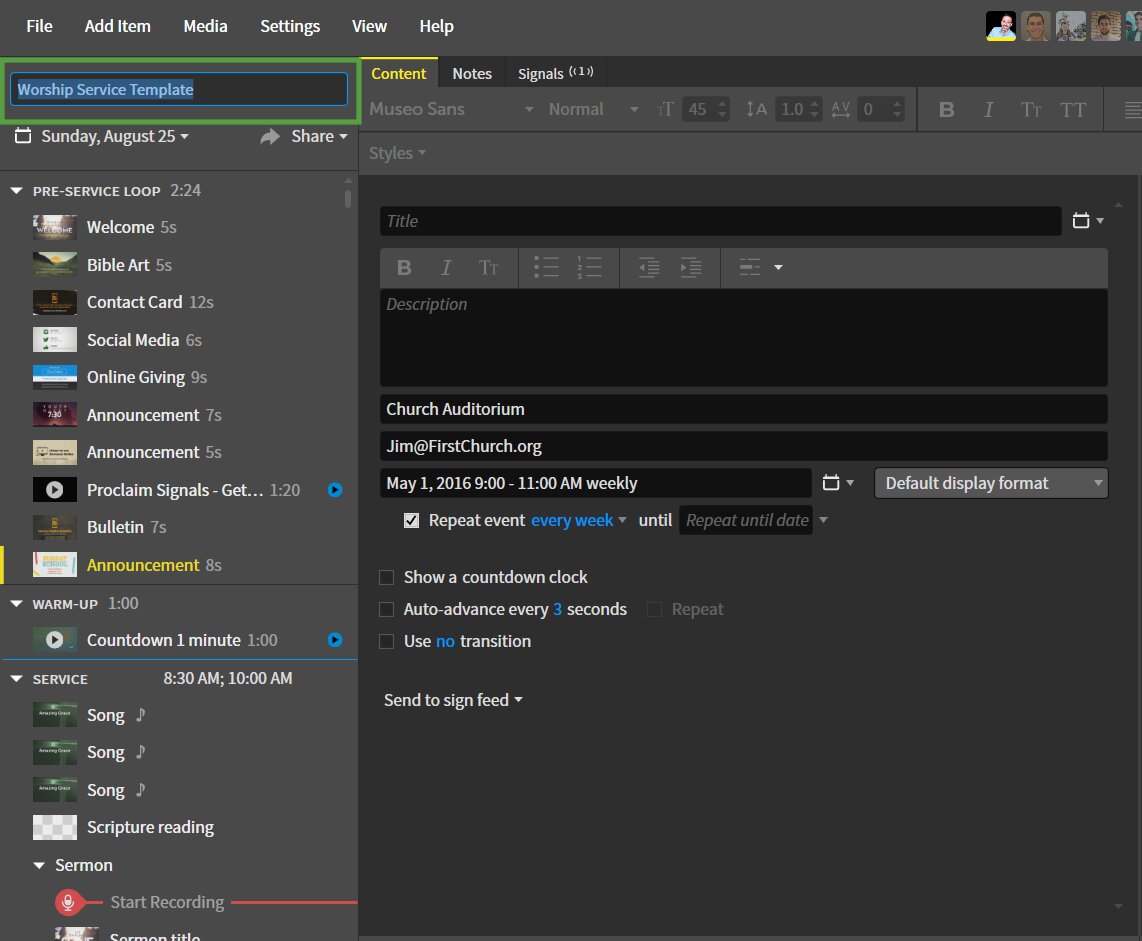Image resolution: width=1142 pixels, height=941 pixels.
Task: Open text alignment options in description toolbar
Action: pos(760,267)
